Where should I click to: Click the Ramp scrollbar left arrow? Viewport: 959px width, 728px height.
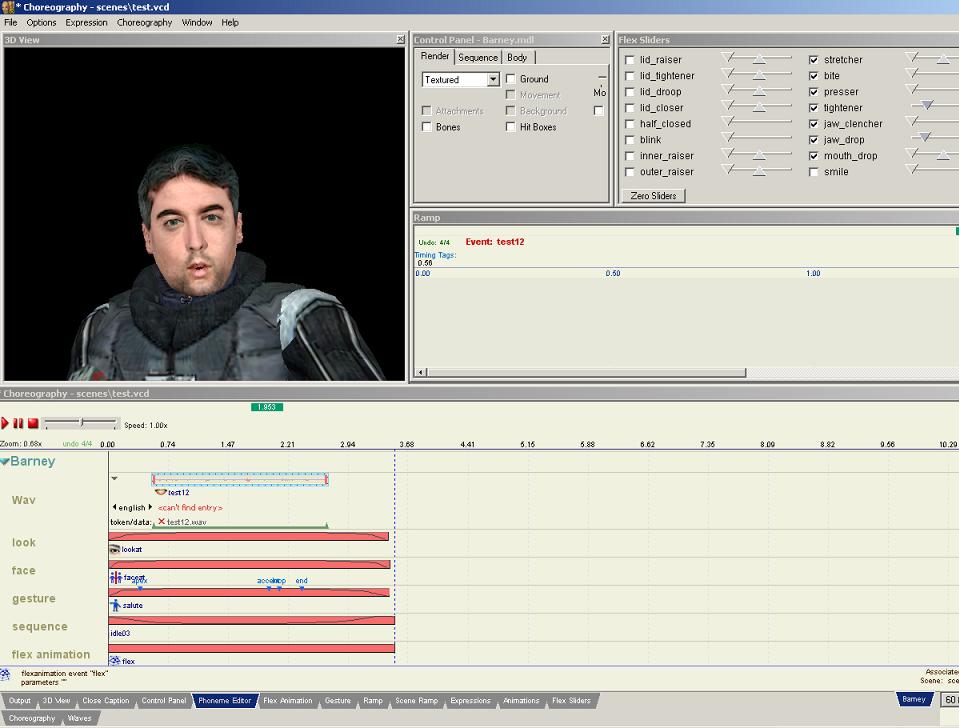pyautogui.click(x=421, y=372)
